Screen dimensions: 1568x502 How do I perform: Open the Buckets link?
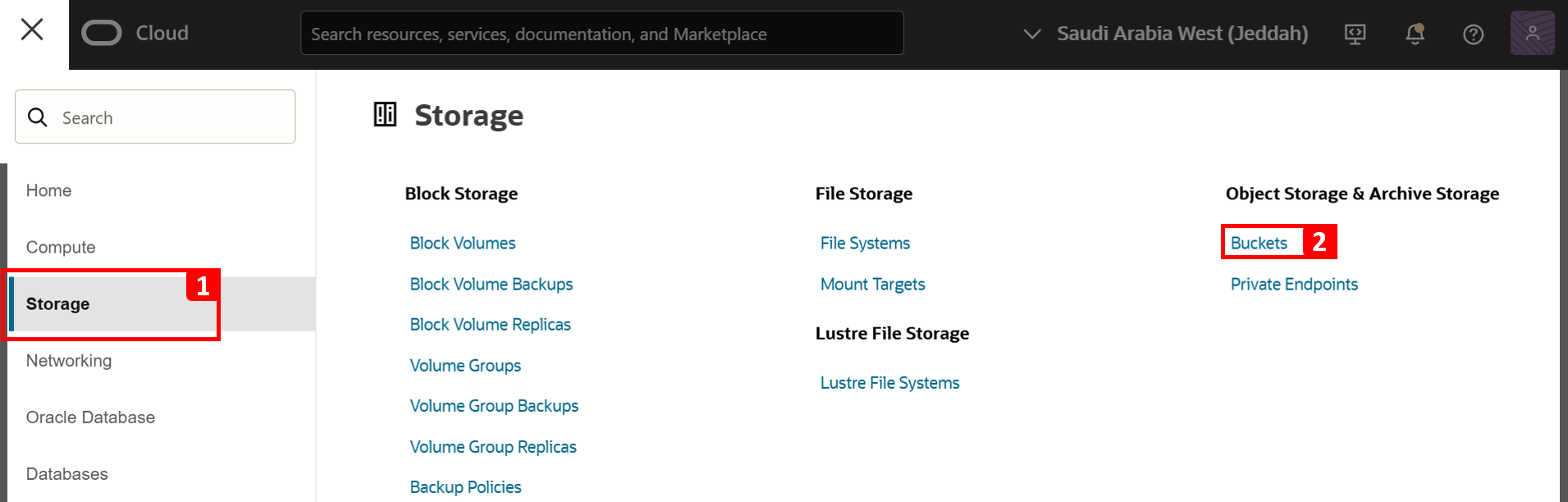pyautogui.click(x=1259, y=243)
